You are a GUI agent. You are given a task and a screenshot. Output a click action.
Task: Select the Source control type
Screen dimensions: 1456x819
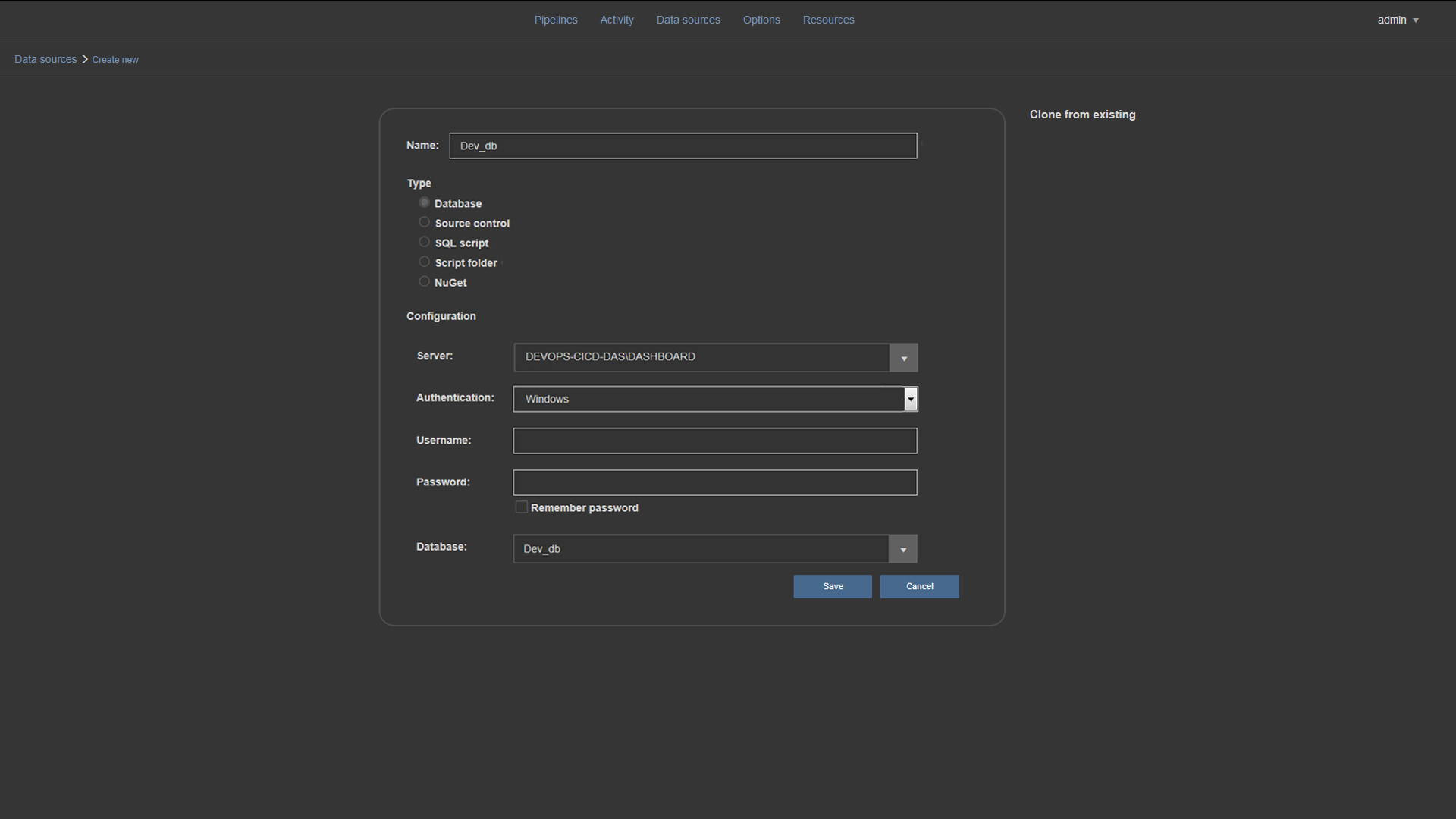tap(424, 222)
